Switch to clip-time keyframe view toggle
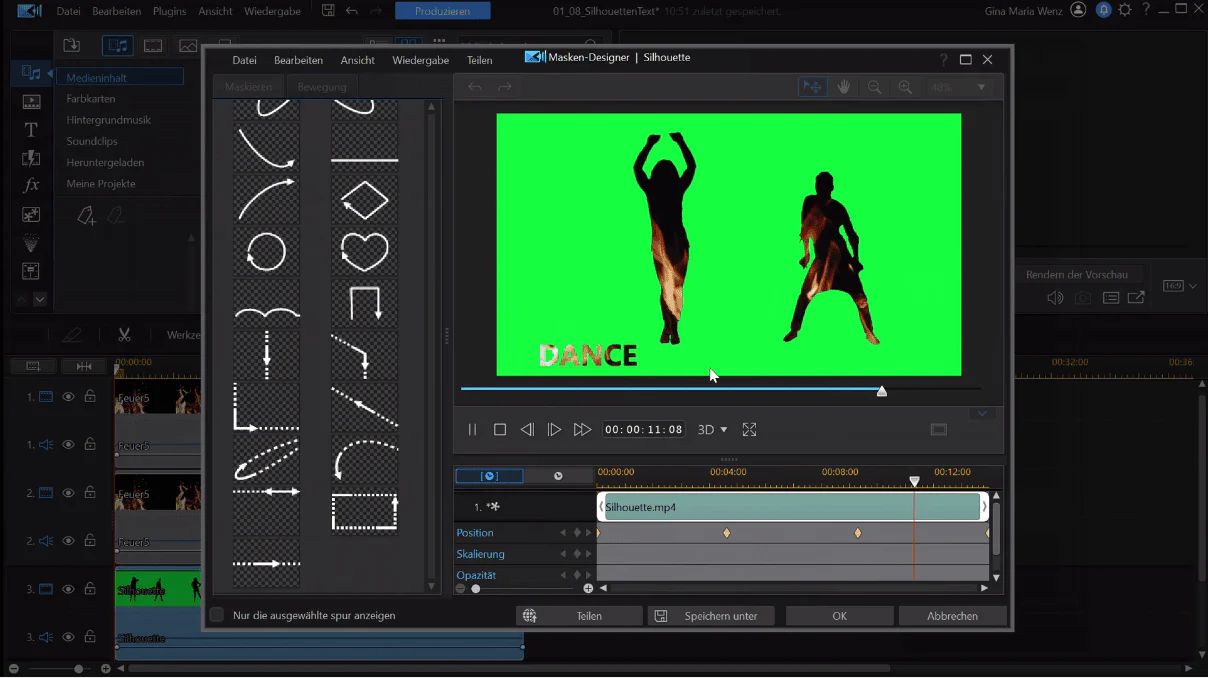The image size is (1208, 678). pyautogui.click(x=489, y=476)
